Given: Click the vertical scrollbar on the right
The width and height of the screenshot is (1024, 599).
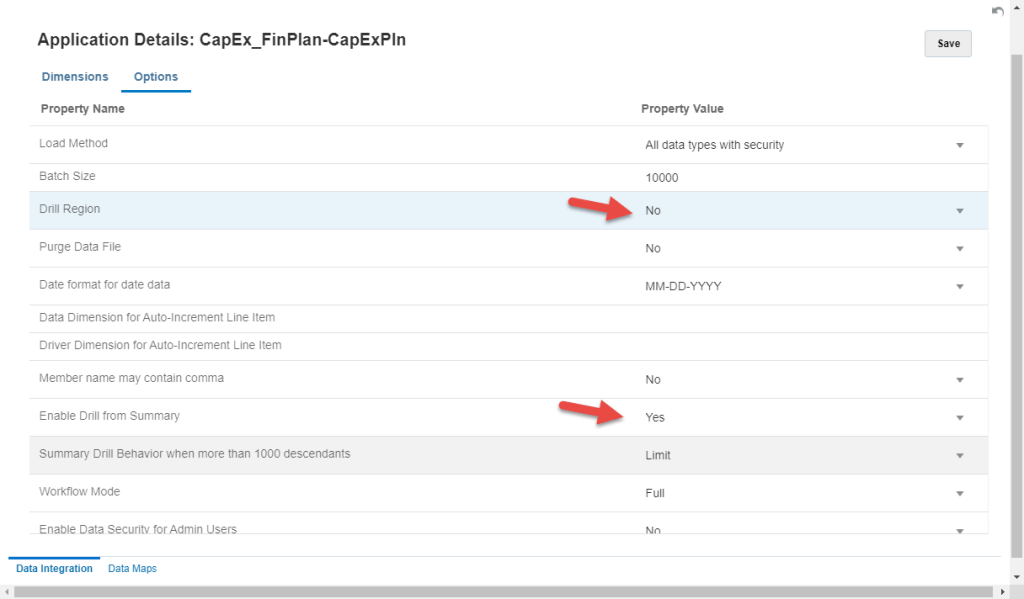Looking at the screenshot, I should click(x=1016, y=300).
